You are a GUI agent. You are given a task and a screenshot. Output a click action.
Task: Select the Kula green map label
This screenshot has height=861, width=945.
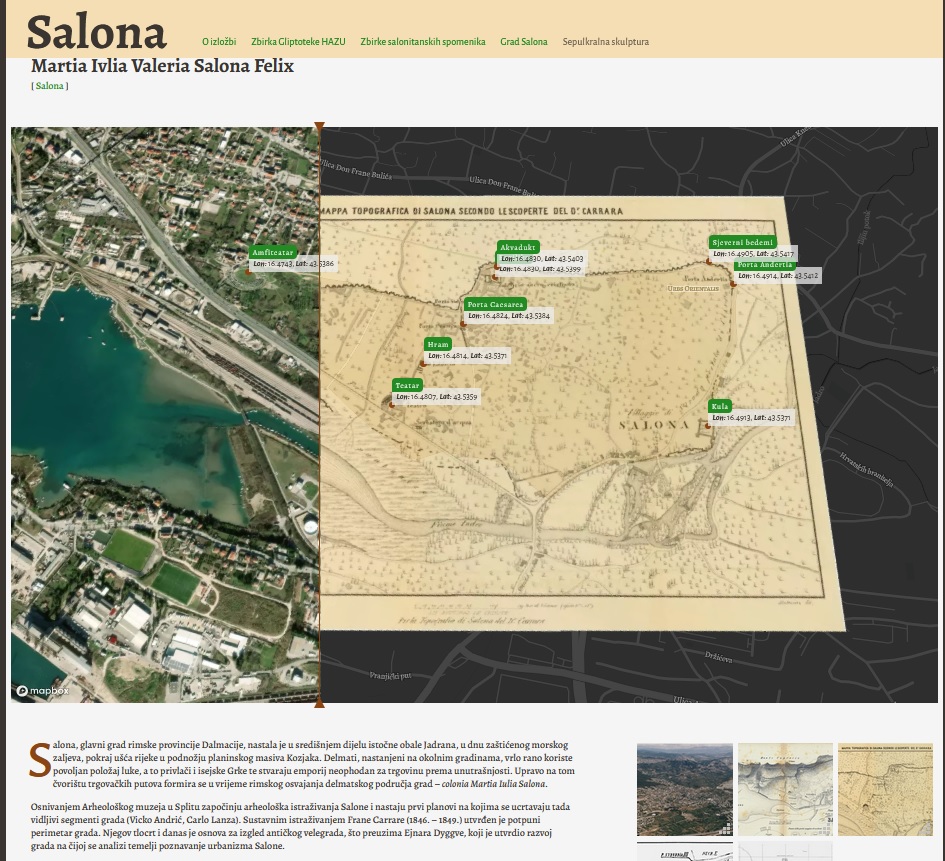(x=720, y=406)
